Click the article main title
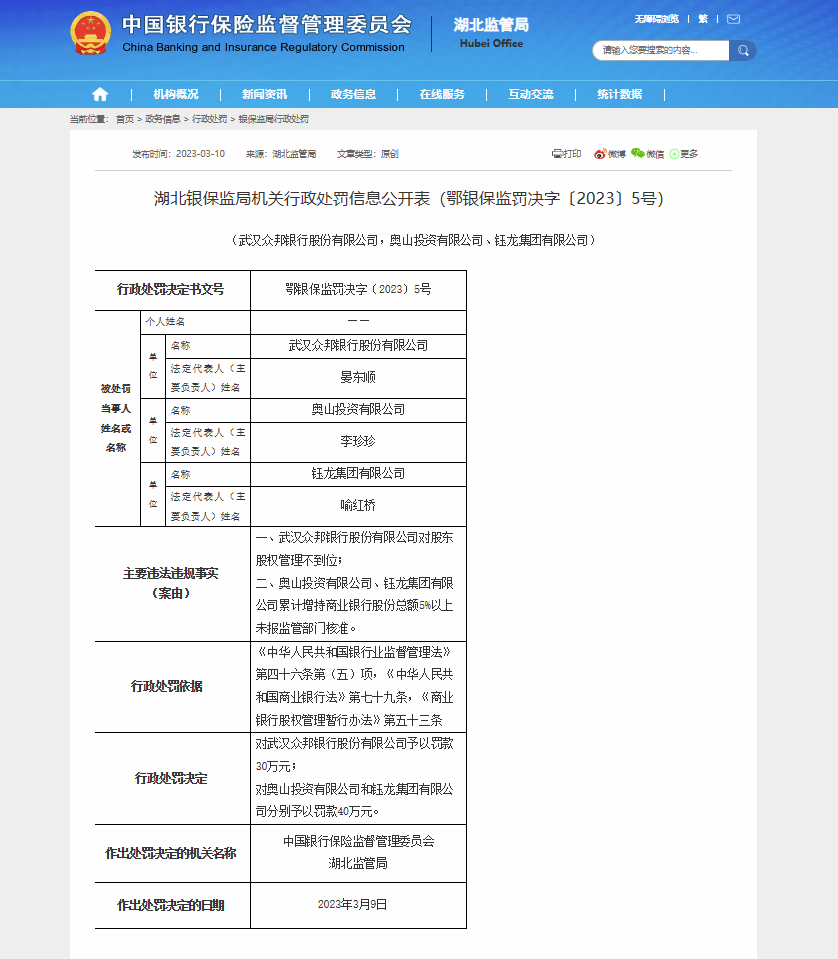Viewport: 838px width, 959px height. (409, 198)
